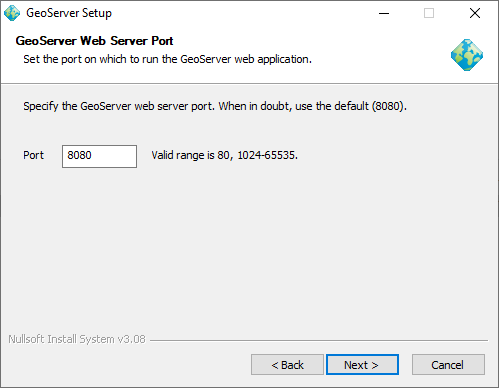Click the grayed-out maximize button

pyautogui.click(x=429, y=13)
